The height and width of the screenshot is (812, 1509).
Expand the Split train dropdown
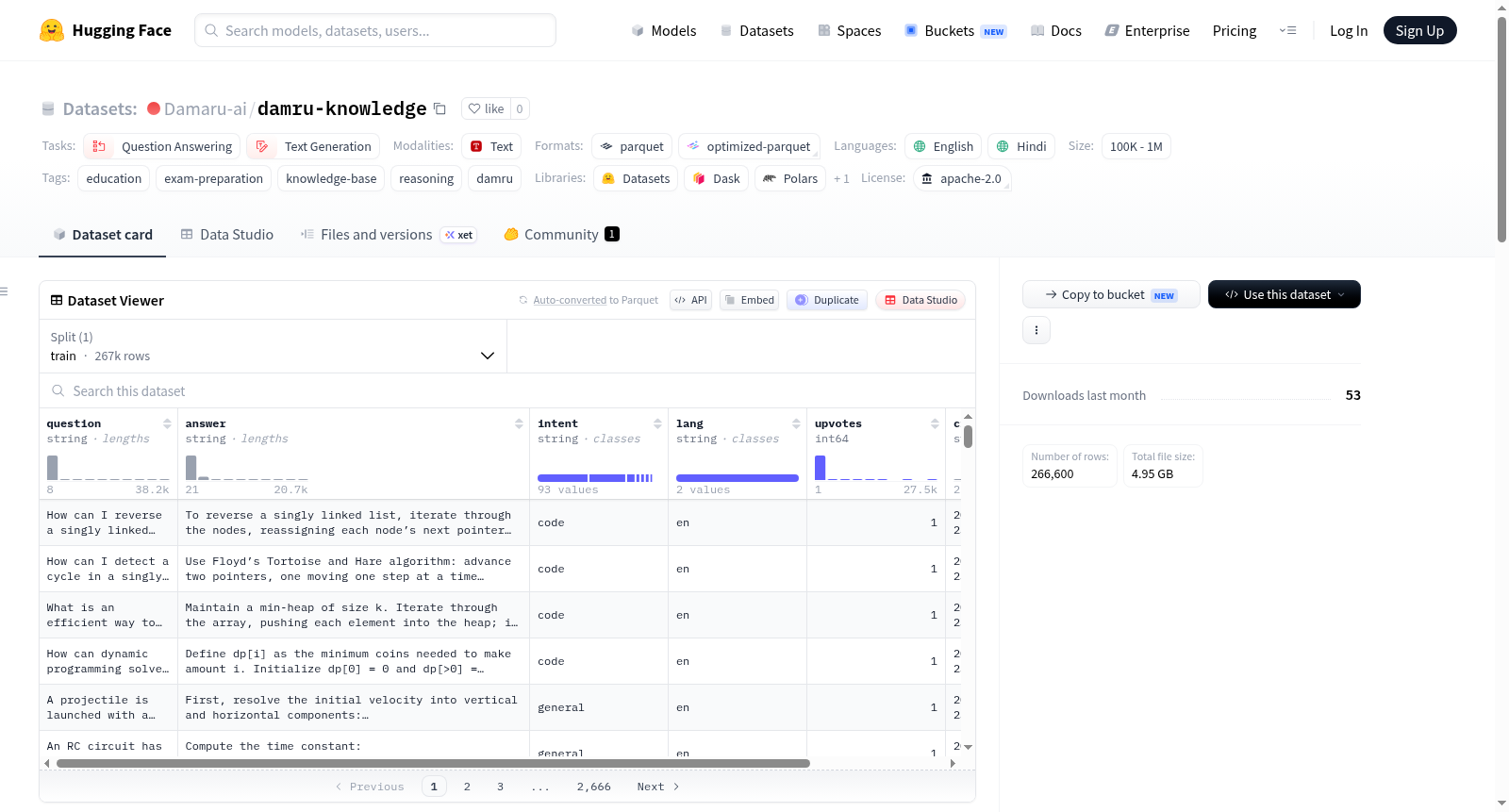point(273,346)
